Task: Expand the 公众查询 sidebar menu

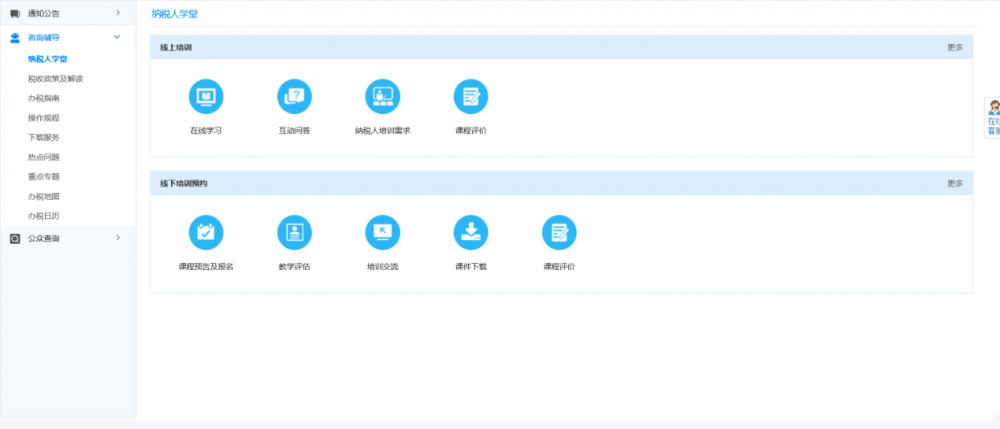Action: (x=68, y=238)
